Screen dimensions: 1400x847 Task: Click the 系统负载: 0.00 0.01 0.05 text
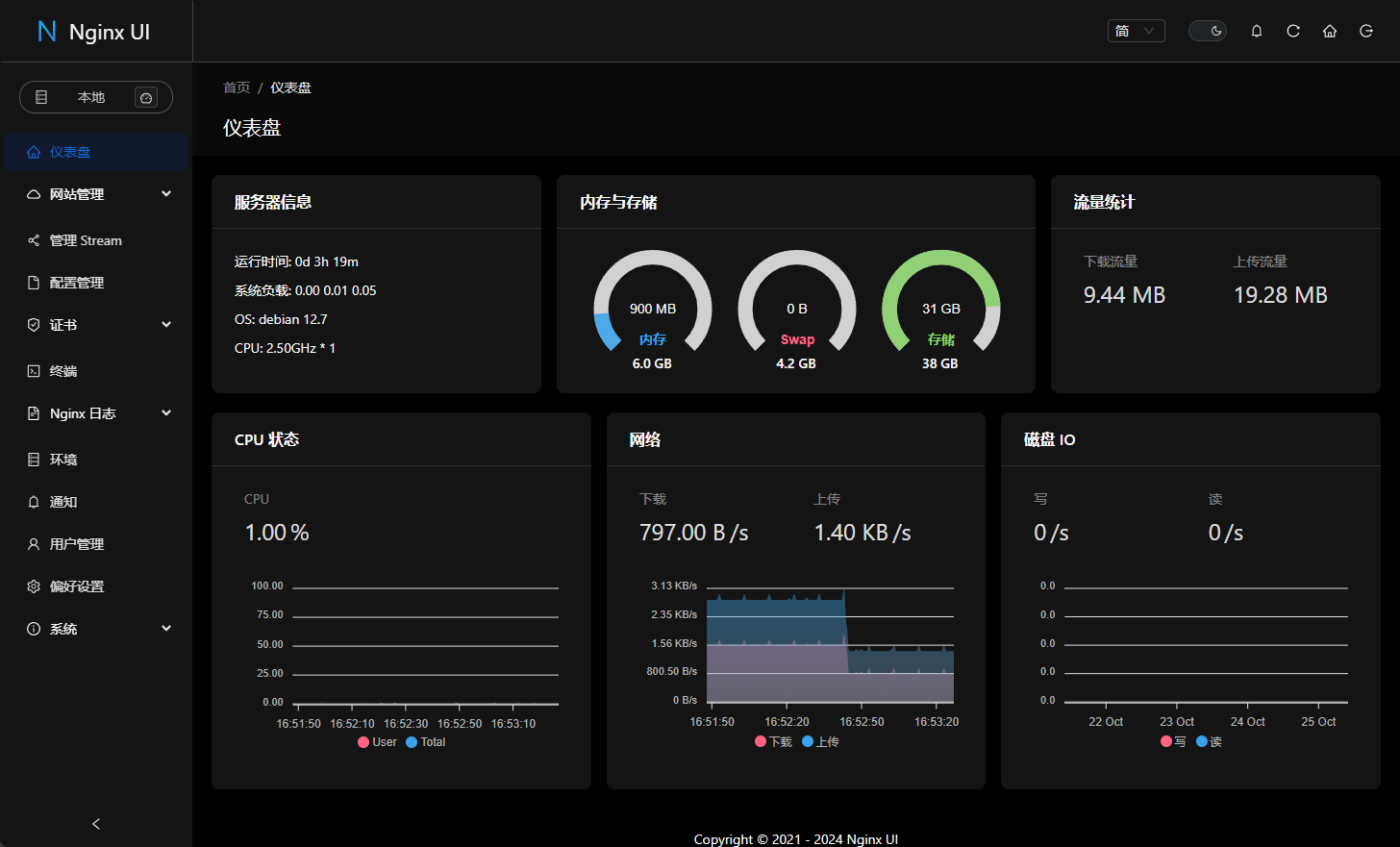305,290
